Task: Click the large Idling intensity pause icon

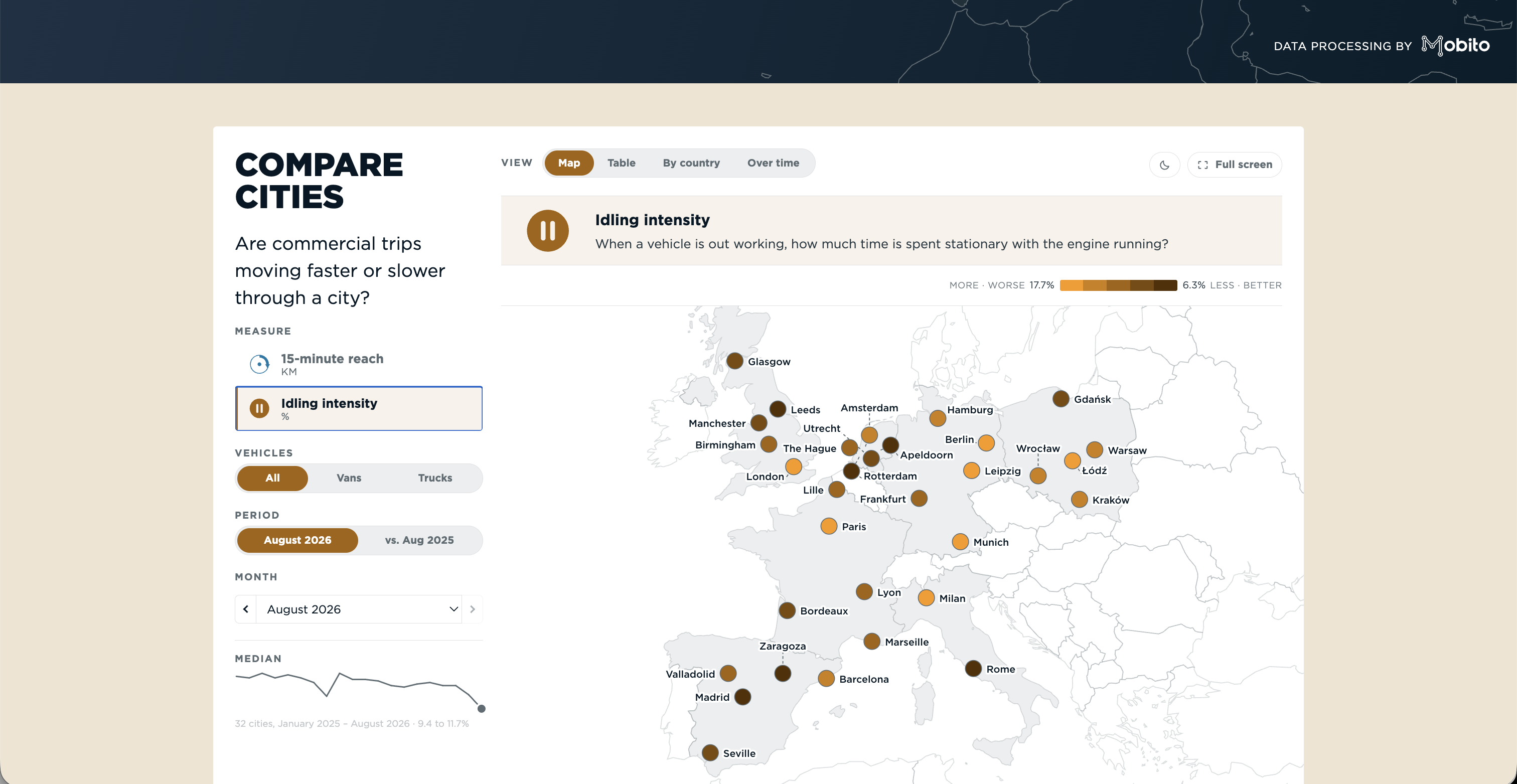Action: click(548, 231)
